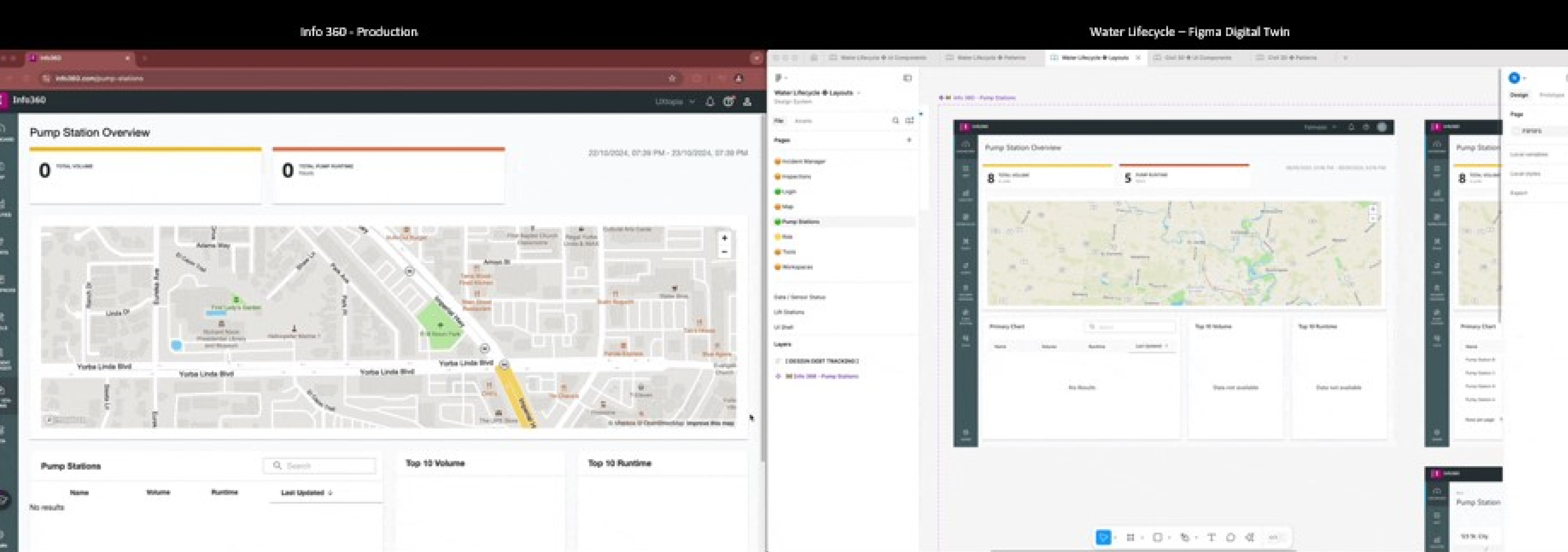This screenshot has height=552, width=1568.
Task: Open the avatar dropdown arrow in Figma right panel
Action: pyautogui.click(x=1524, y=79)
